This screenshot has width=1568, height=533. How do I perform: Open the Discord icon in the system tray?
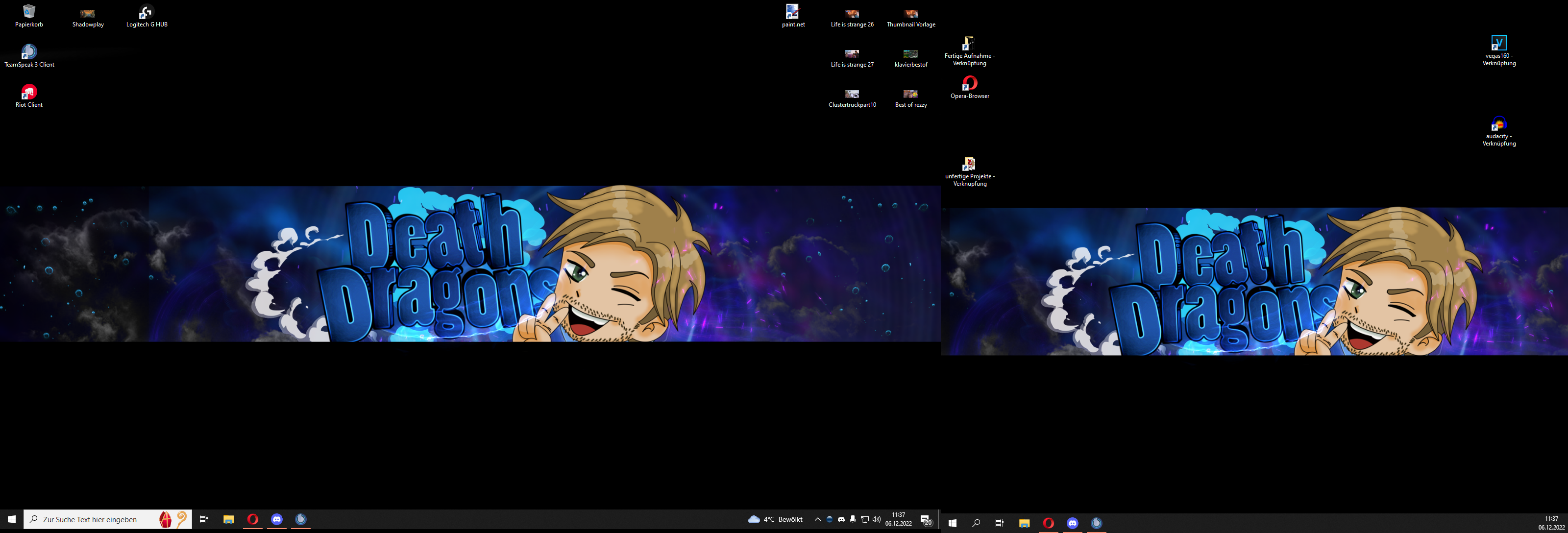point(841,519)
